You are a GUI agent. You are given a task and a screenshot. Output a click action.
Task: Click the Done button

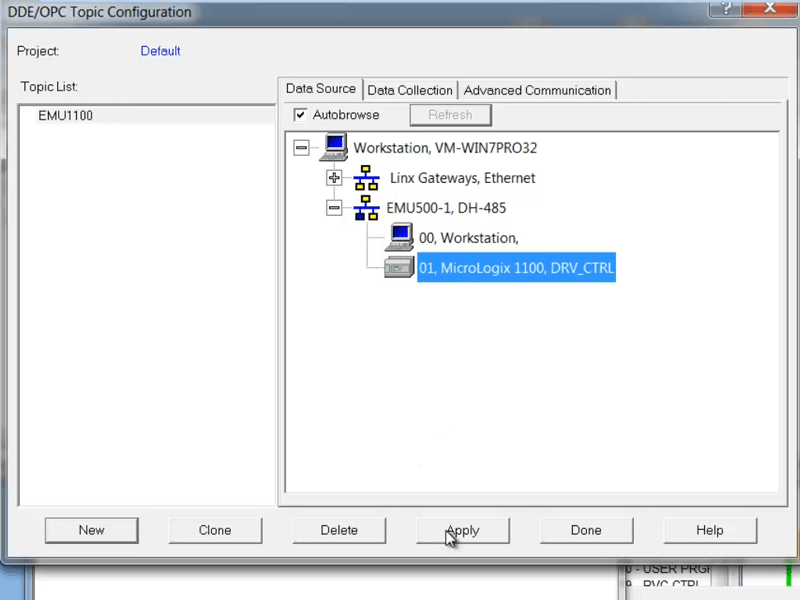click(586, 530)
